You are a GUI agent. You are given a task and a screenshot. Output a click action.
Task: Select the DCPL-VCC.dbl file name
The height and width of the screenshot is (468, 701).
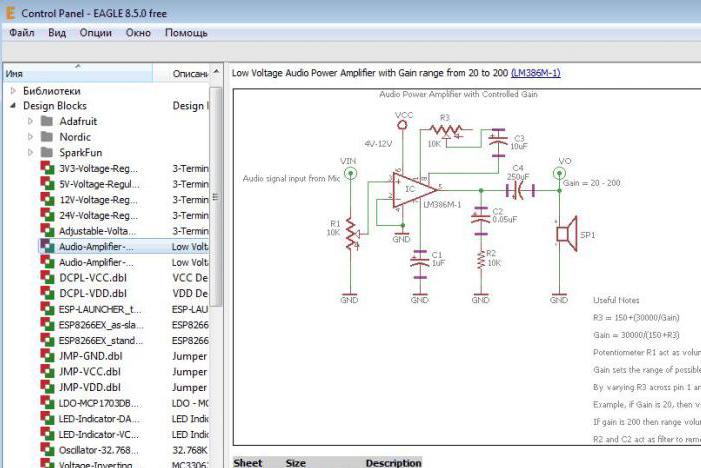tap(93, 278)
